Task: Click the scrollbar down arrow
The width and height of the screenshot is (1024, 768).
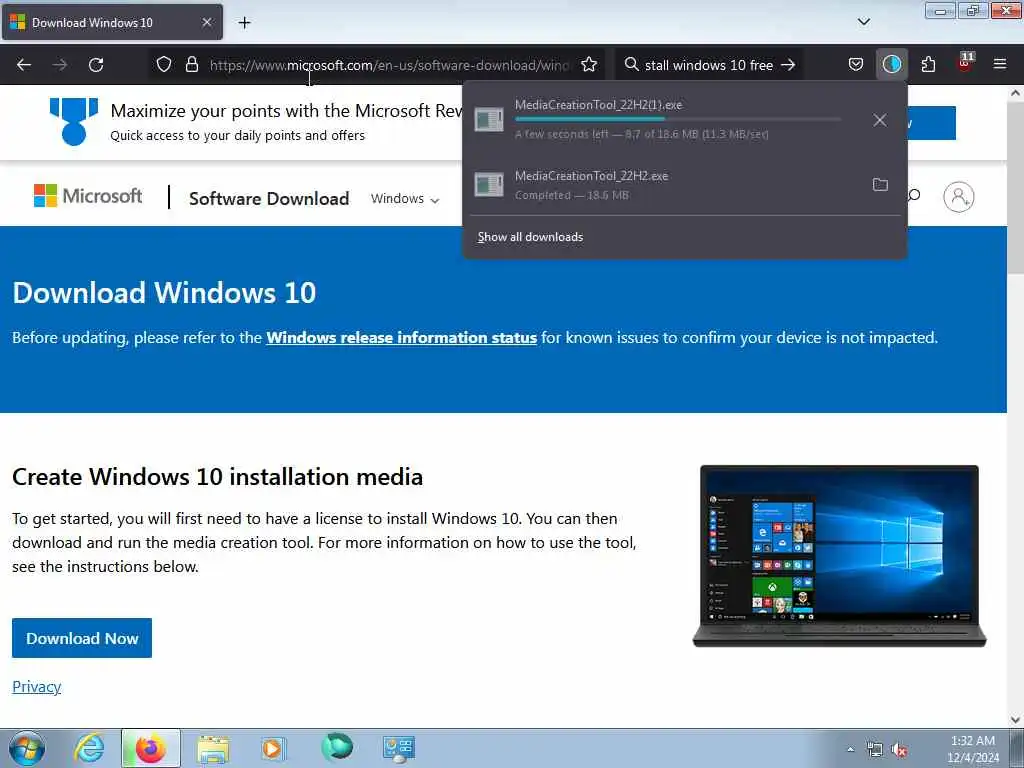Action: [x=1016, y=720]
